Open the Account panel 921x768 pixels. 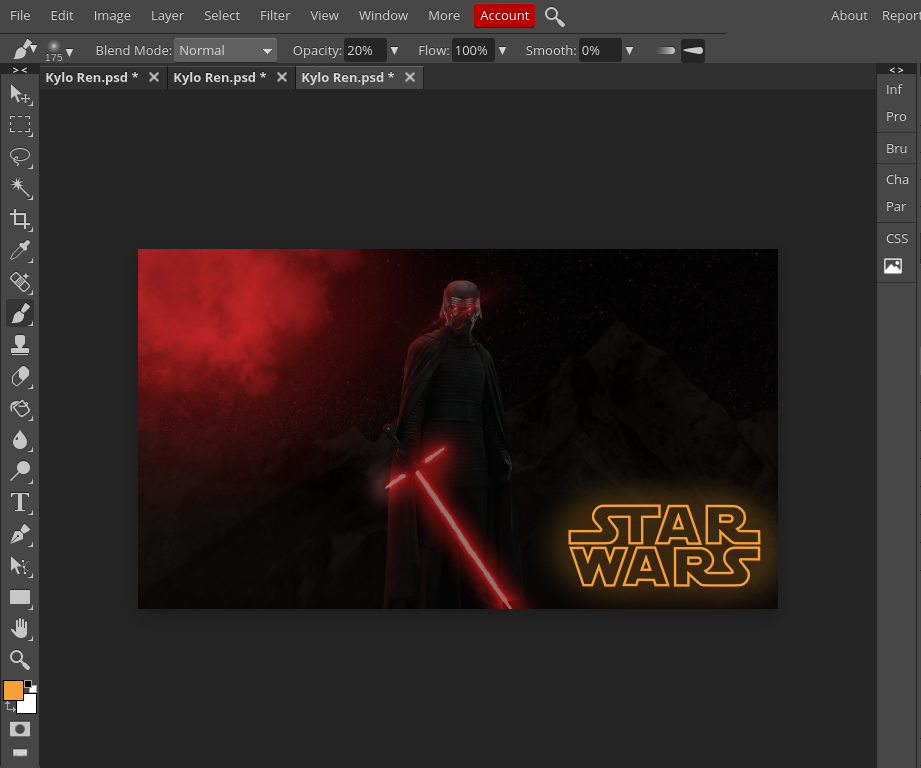[504, 15]
